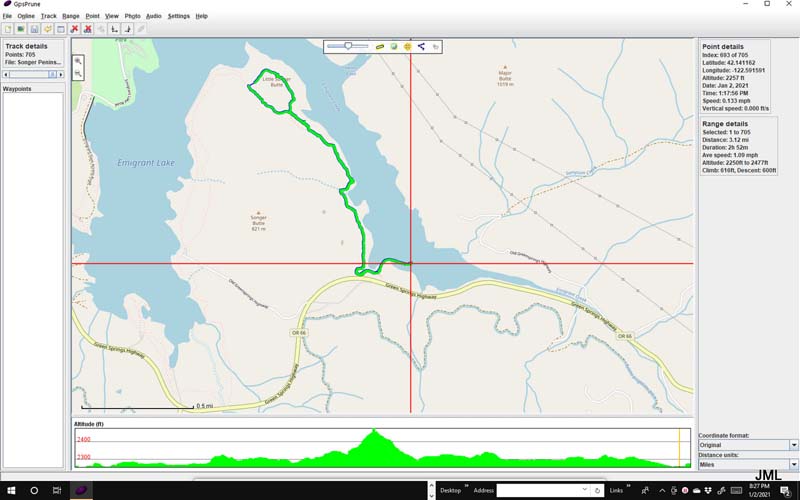Screen dimensions: 800x500
Task: Click the Windows Start button
Action: pyautogui.click(x=10, y=490)
